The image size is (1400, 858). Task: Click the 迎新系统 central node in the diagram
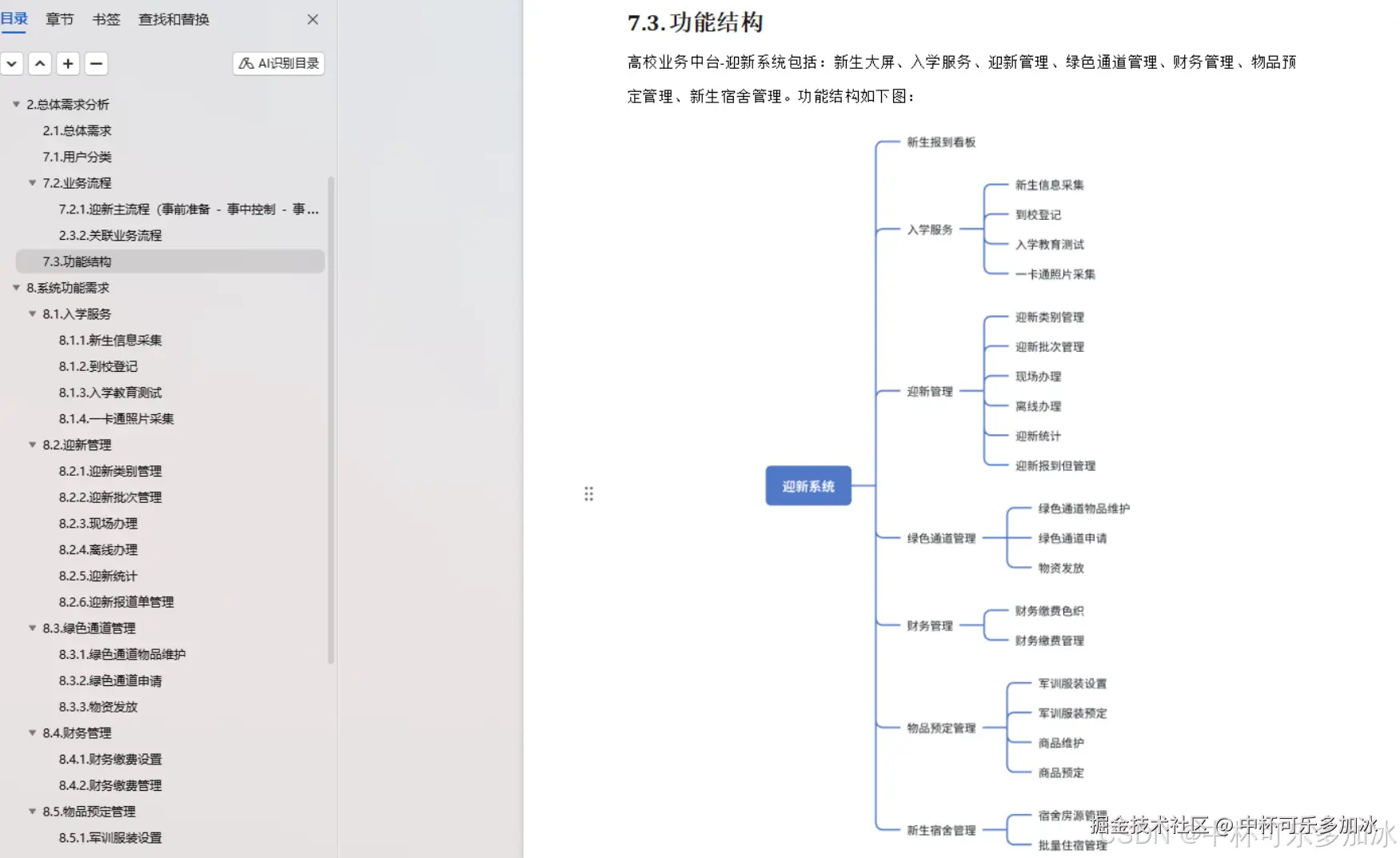pos(808,485)
